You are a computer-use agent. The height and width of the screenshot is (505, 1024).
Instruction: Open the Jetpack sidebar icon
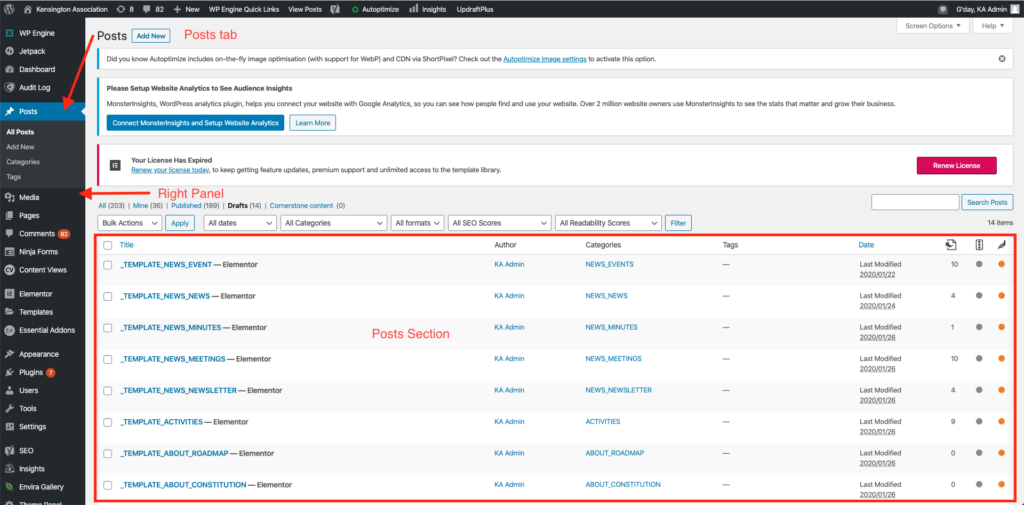(x=10, y=51)
